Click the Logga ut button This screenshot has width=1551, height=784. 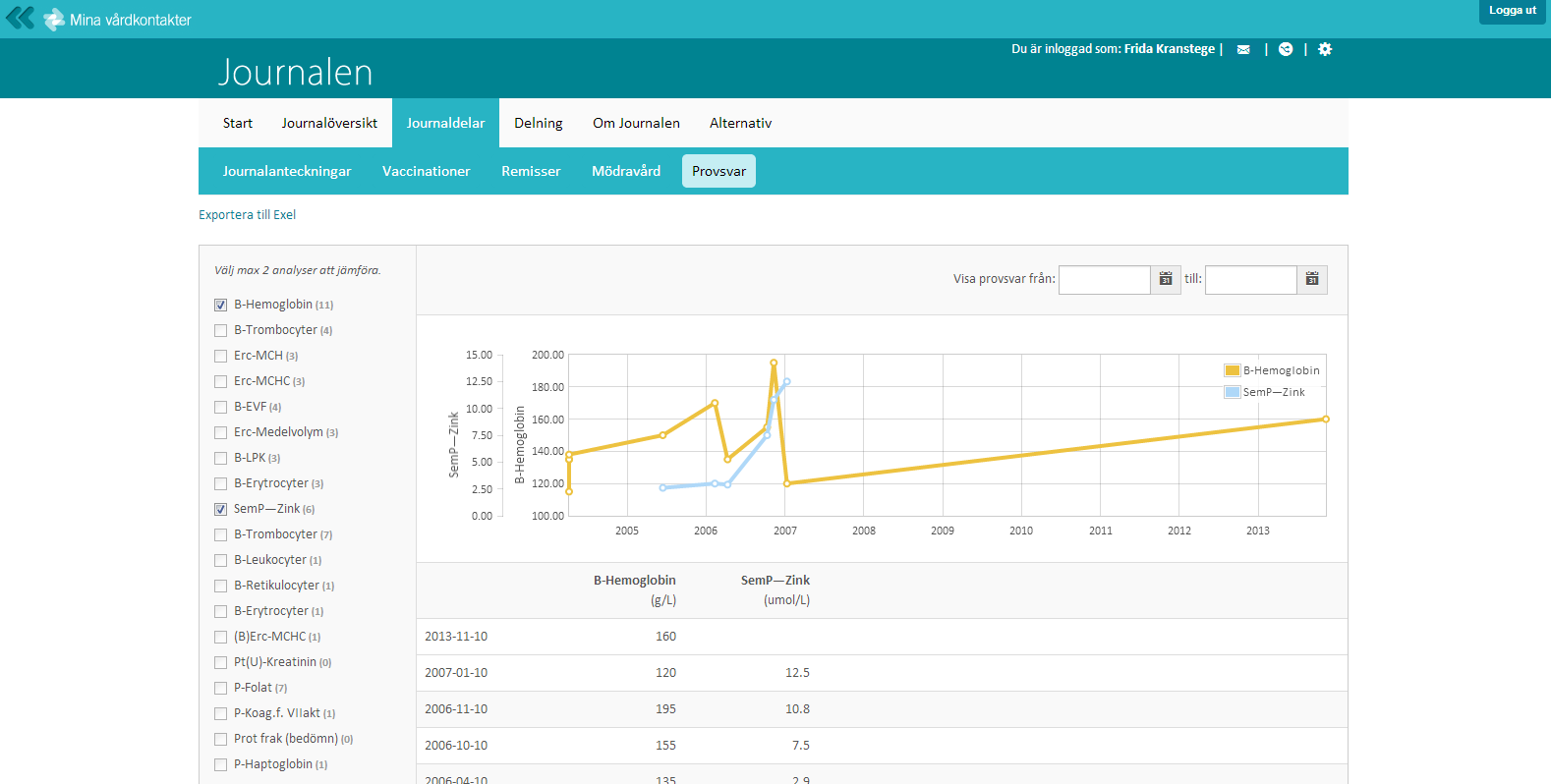coord(1512,11)
